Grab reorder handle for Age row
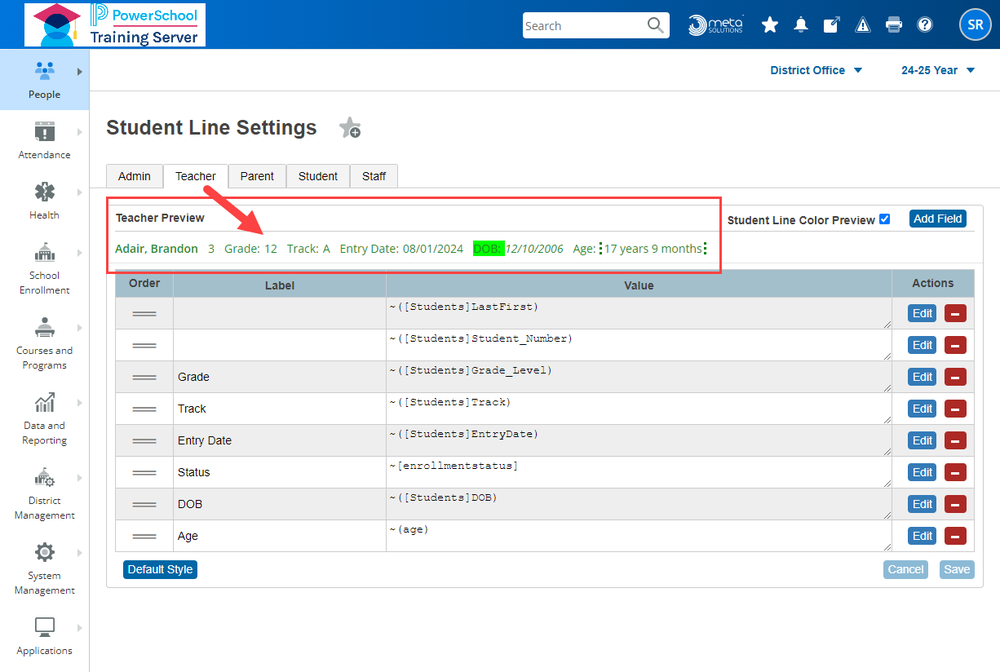Image resolution: width=1000 pixels, height=672 pixels. click(144, 536)
